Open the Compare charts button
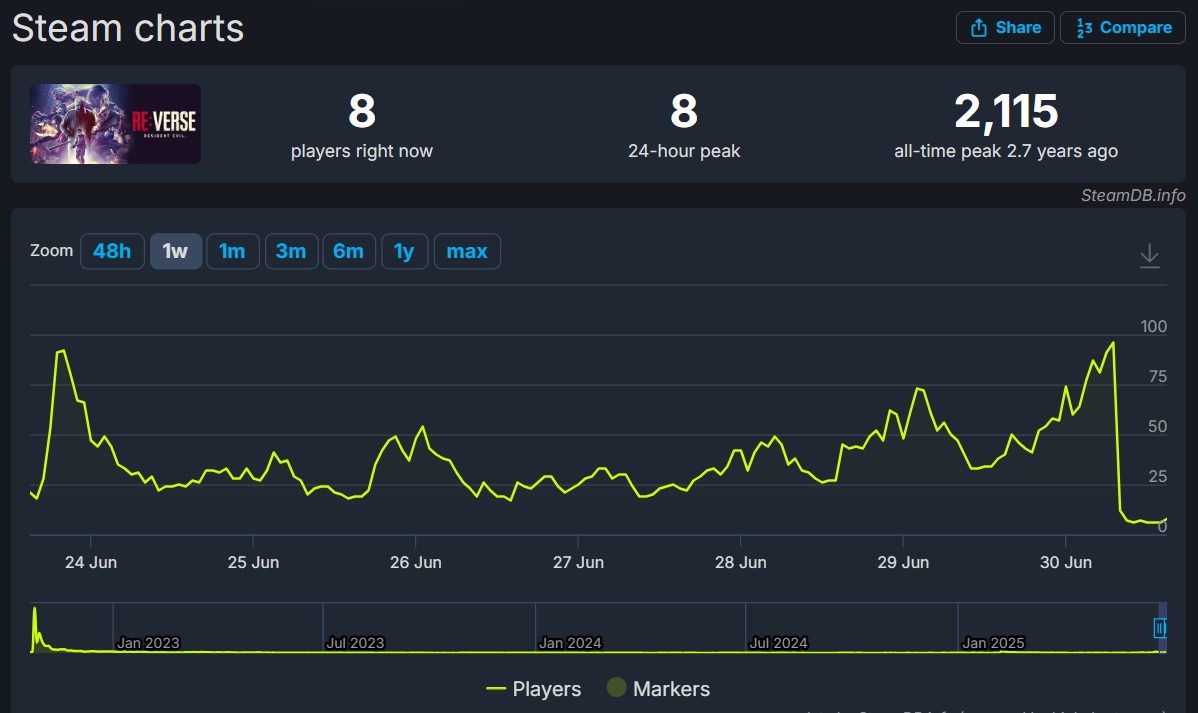Image resolution: width=1198 pixels, height=713 pixels. (x=1122, y=28)
